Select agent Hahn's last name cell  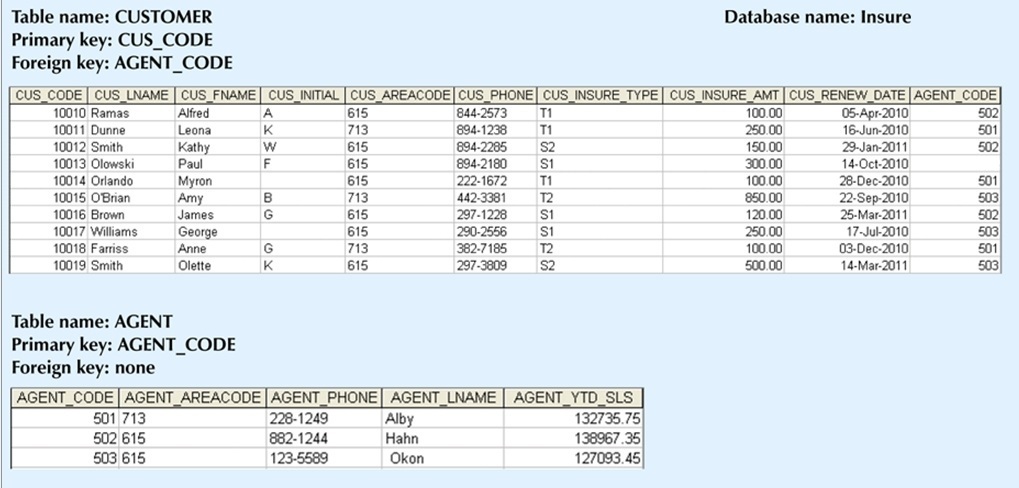[x=443, y=439]
